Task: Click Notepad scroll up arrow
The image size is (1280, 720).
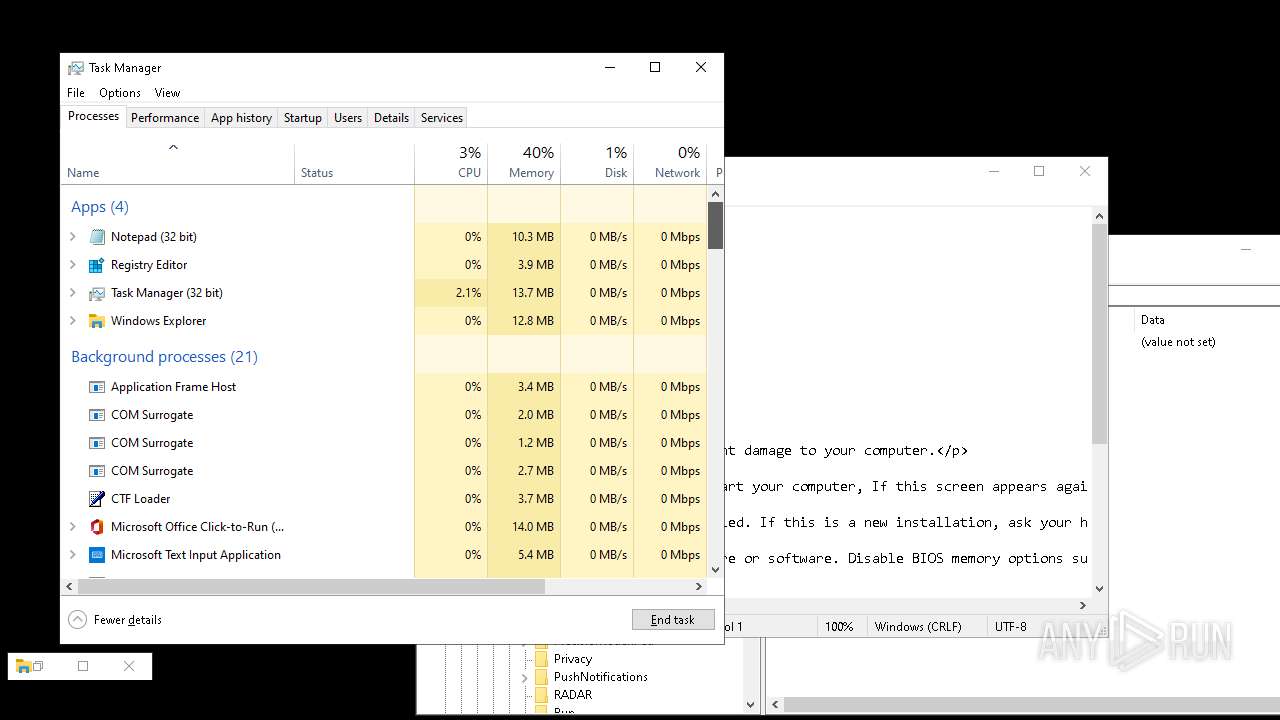Action: coord(1099,216)
